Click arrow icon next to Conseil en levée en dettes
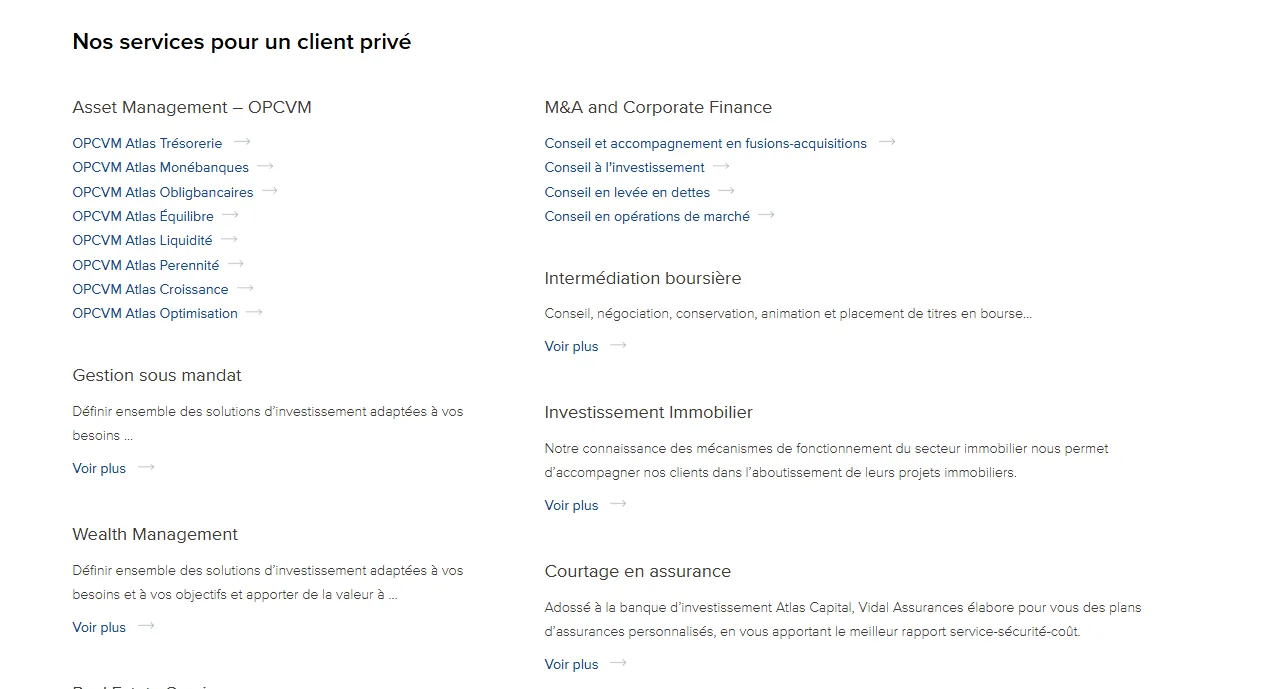The image size is (1273, 689). click(727, 190)
